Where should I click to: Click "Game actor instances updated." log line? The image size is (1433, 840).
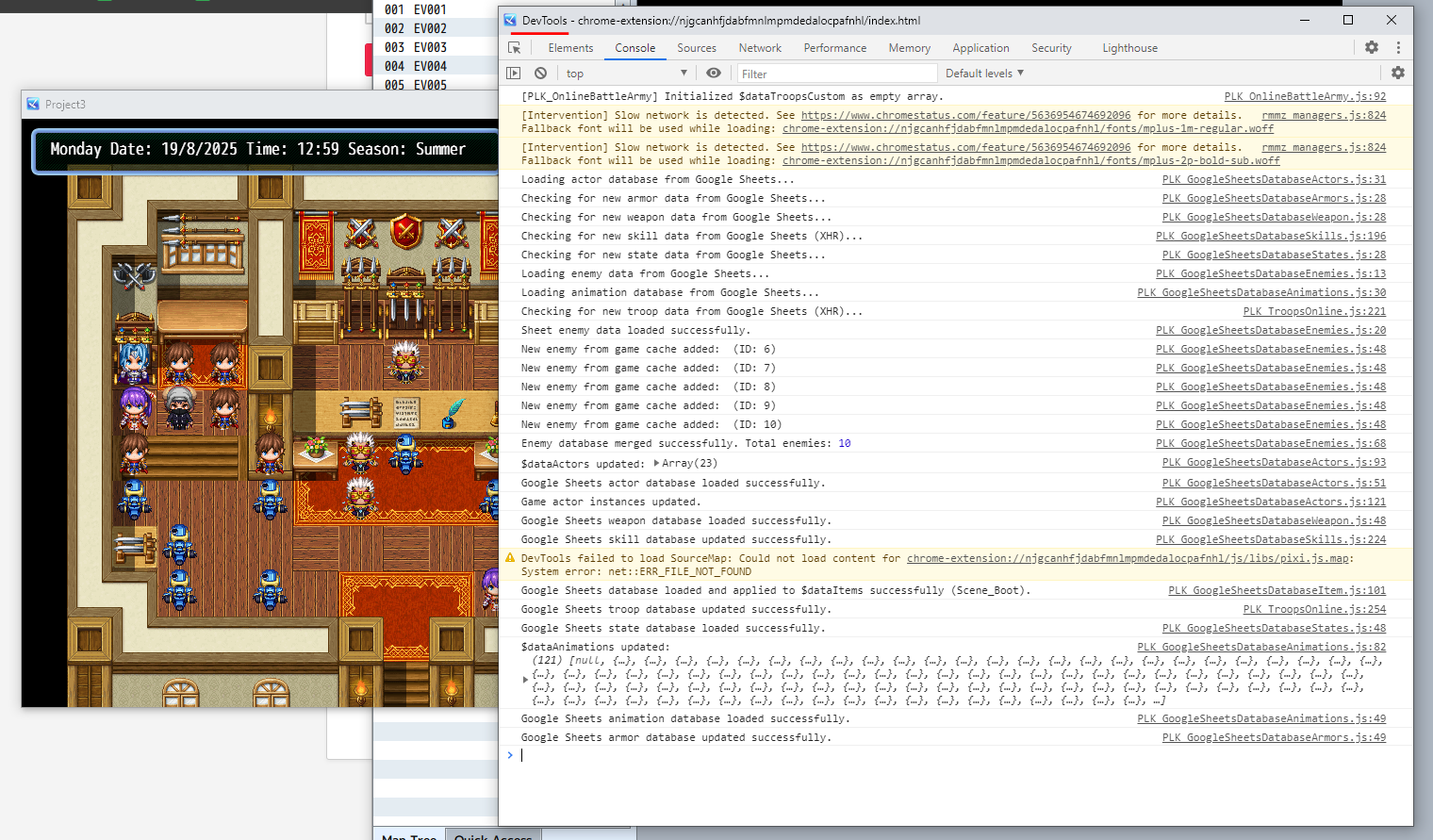point(611,502)
